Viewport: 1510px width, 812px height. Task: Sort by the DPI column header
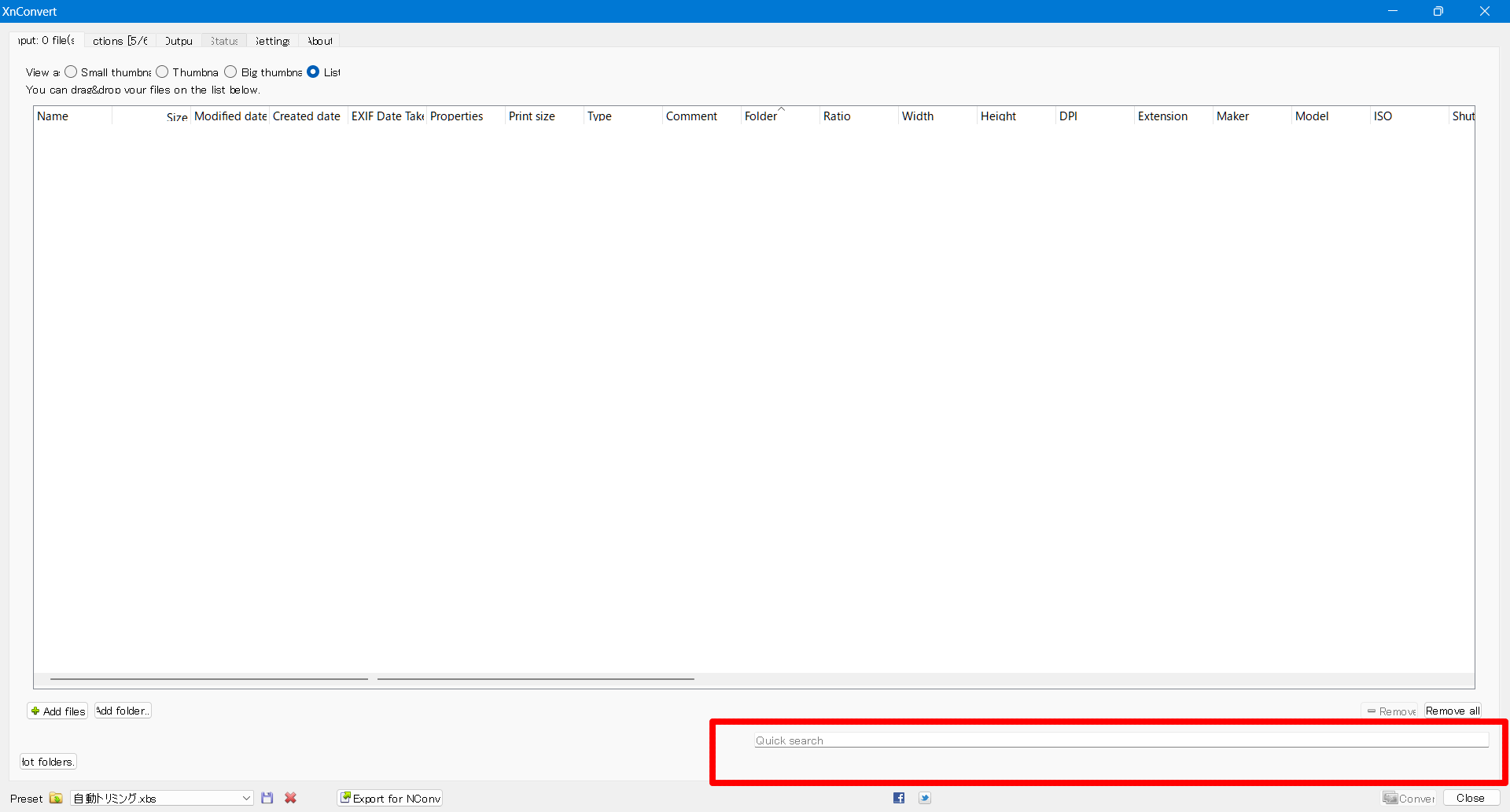(1096, 116)
